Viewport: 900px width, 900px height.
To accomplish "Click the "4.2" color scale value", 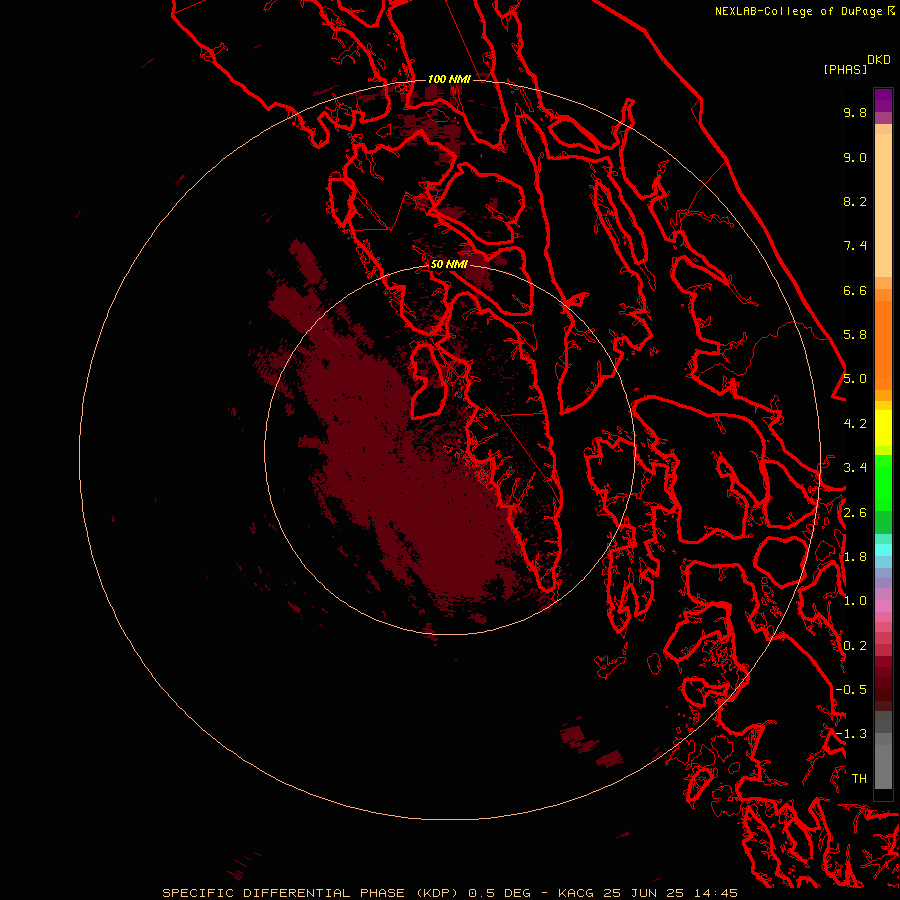I will pos(855,424).
